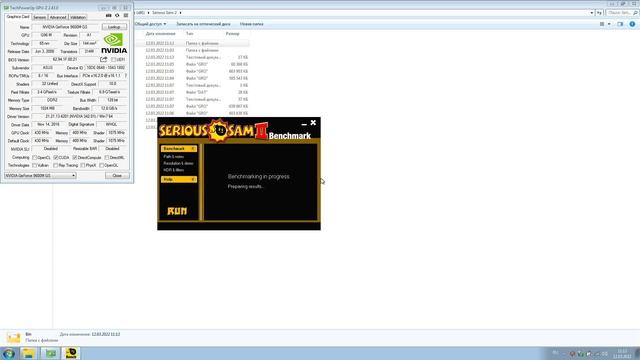Expand the Help section in Serious Sam launcher
The image size is (640, 360).
pyautogui.click(x=193, y=180)
